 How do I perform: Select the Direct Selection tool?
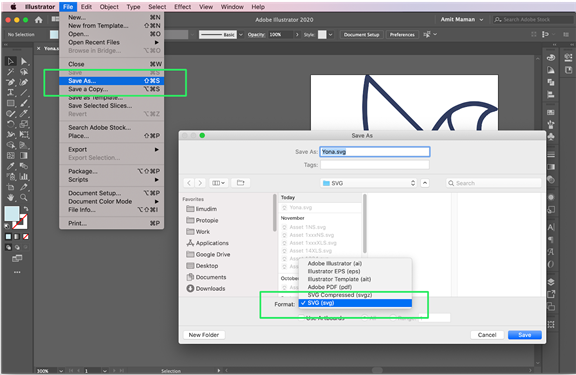24,61
